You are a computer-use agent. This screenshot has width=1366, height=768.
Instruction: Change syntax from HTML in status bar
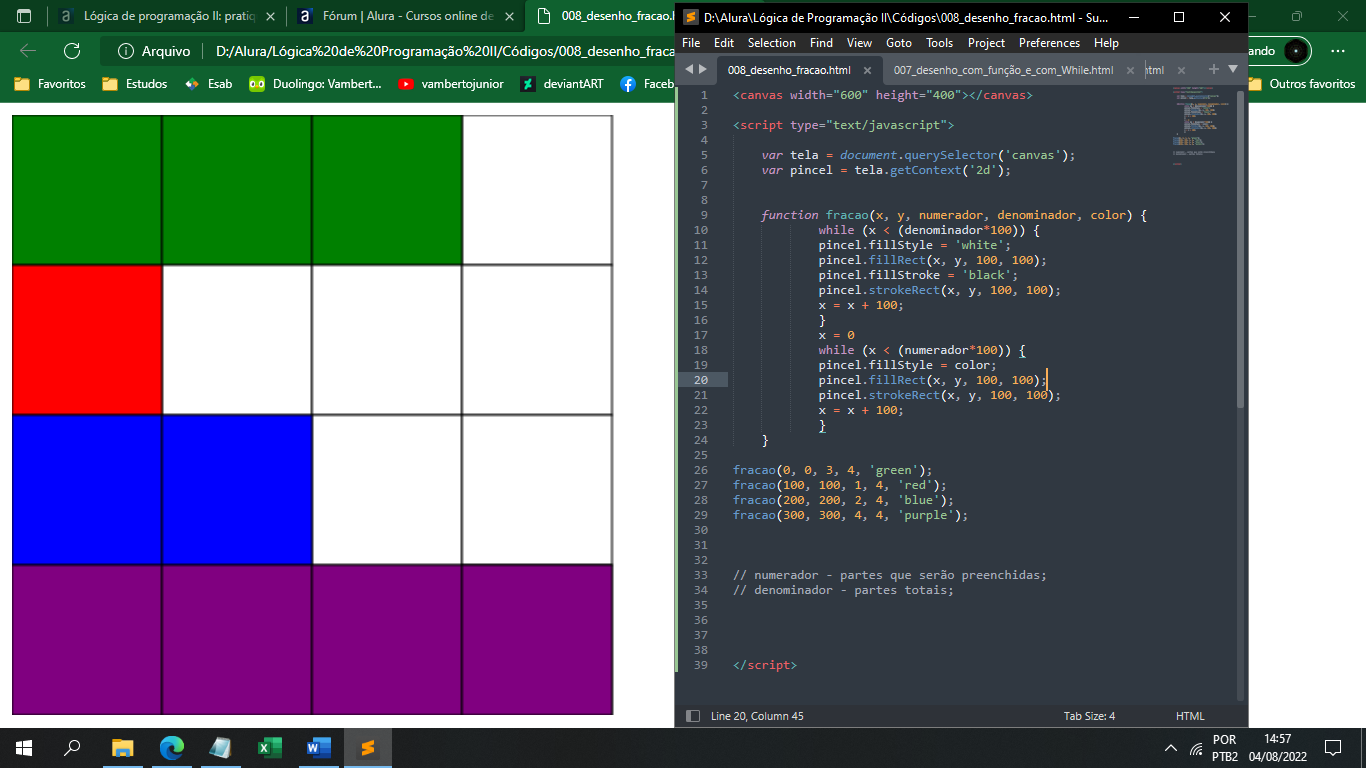pyautogui.click(x=1190, y=716)
